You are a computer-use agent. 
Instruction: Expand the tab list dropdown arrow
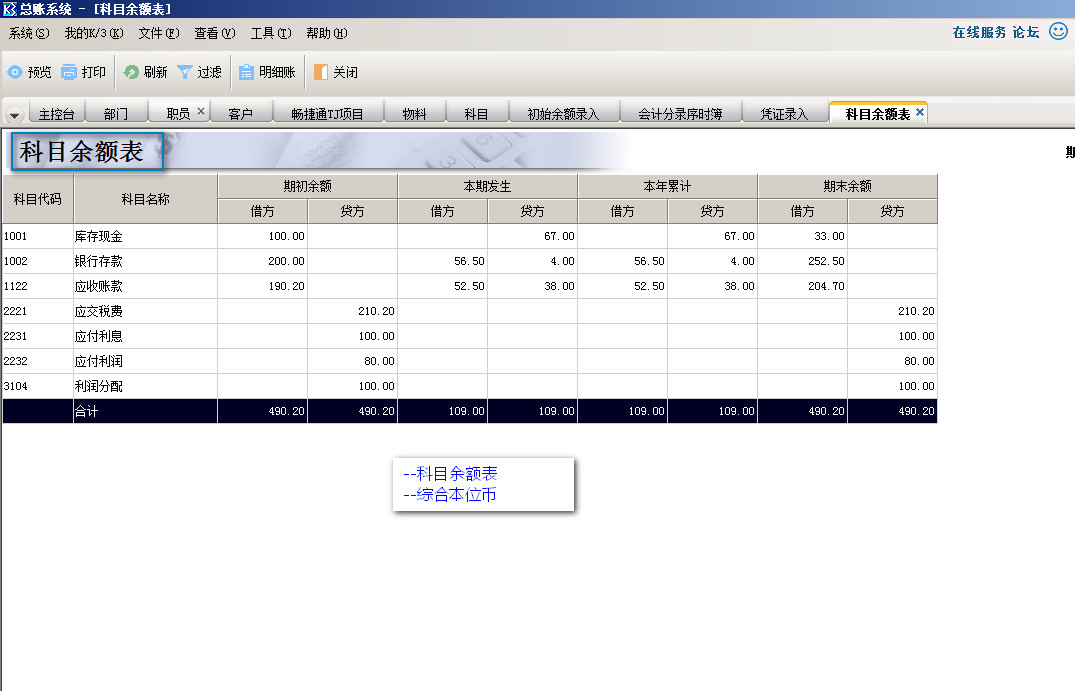click(x=15, y=114)
